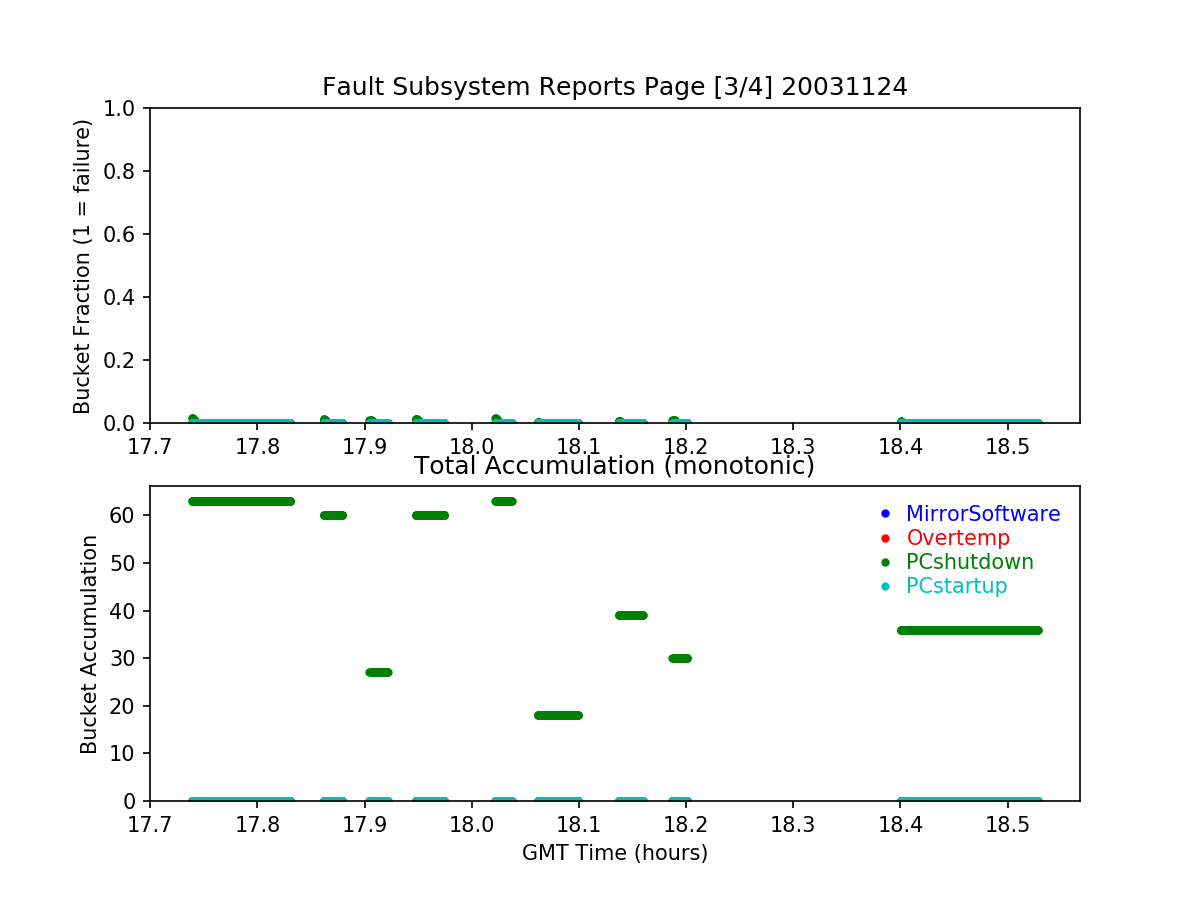Select the Overtemp legend label text
The image size is (1200, 900).
(957, 538)
